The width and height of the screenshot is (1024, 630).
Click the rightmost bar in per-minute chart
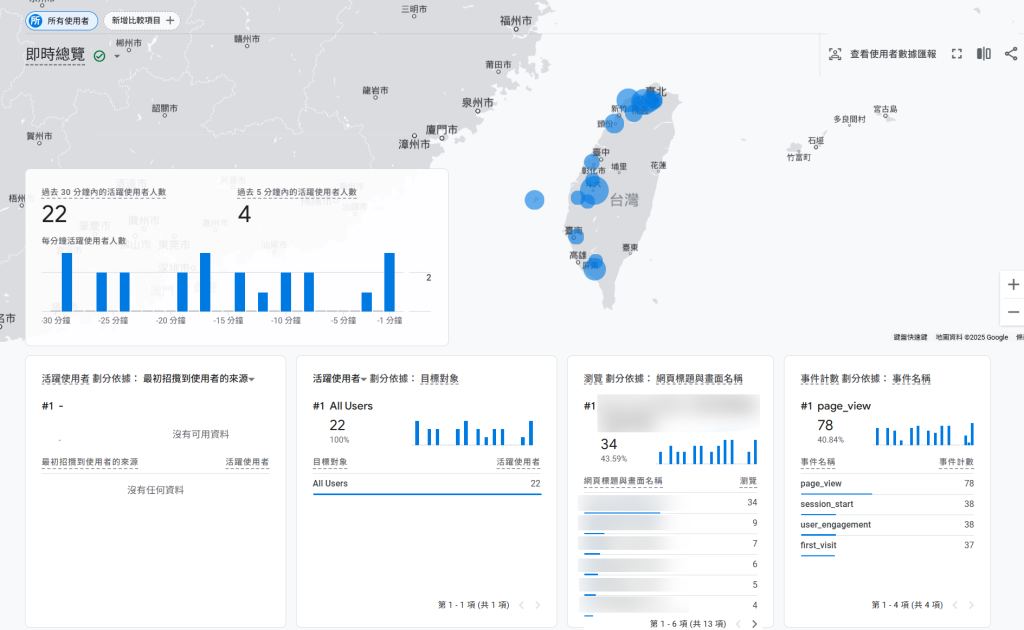(389, 281)
